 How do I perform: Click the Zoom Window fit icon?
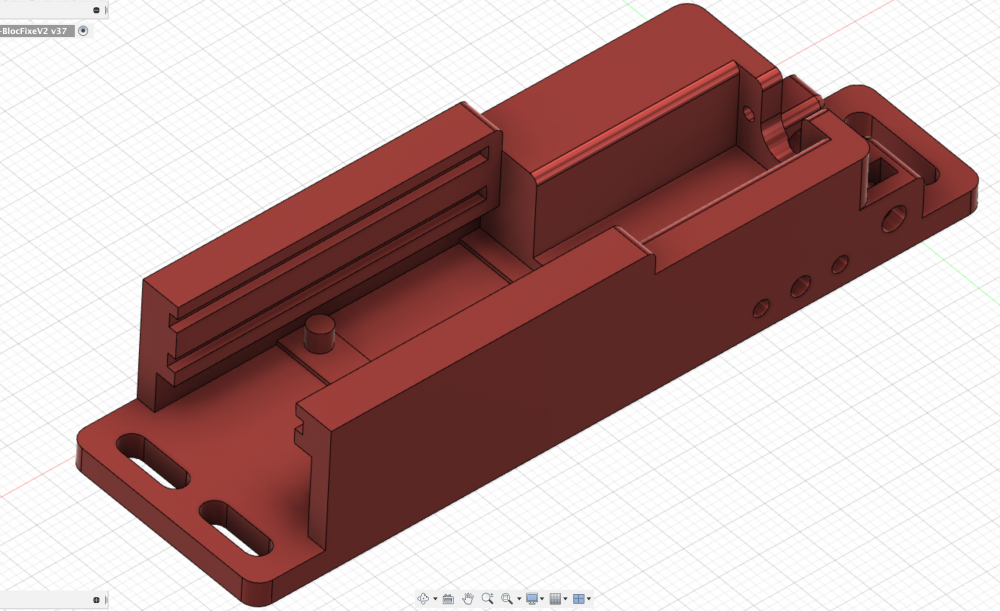(507, 598)
